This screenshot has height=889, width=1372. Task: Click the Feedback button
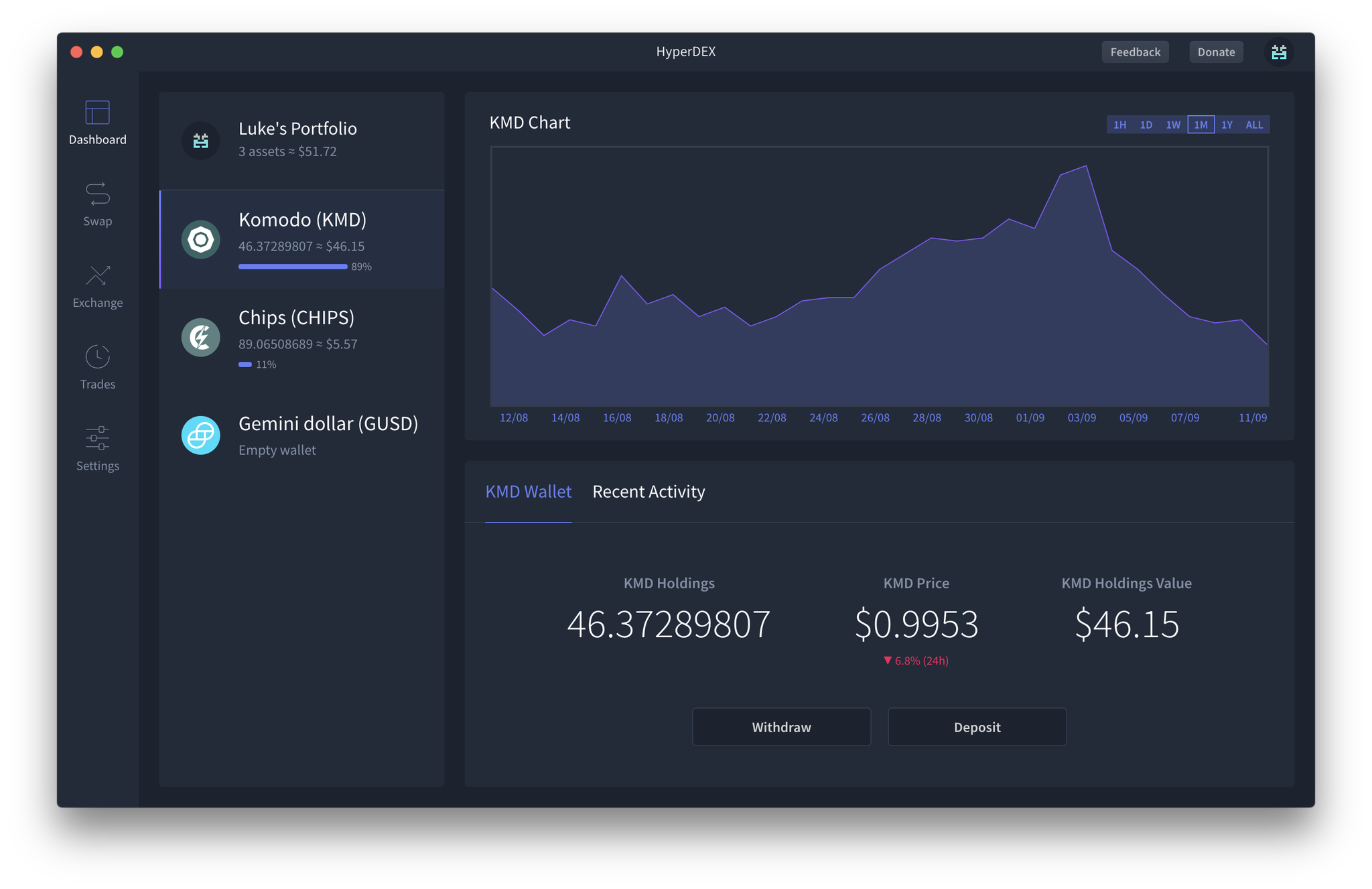[x=1135, y=52]
